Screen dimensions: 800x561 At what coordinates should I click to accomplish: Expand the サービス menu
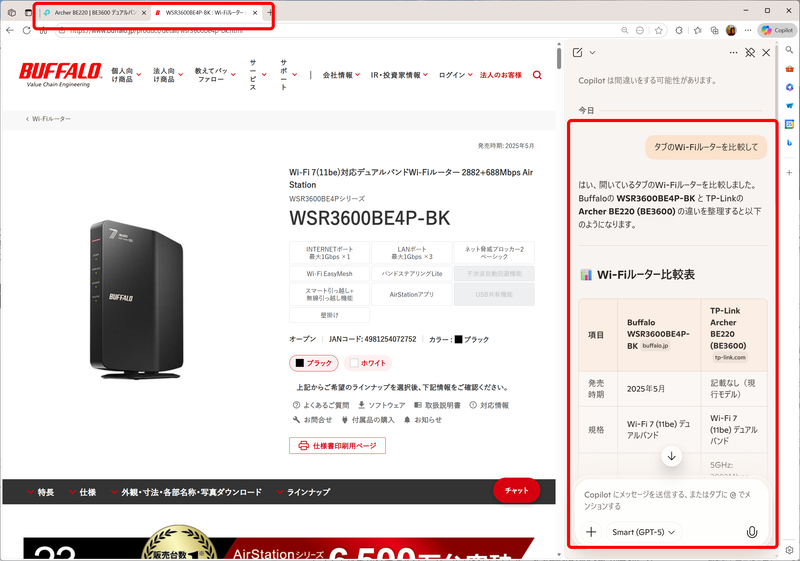(258, 75)
